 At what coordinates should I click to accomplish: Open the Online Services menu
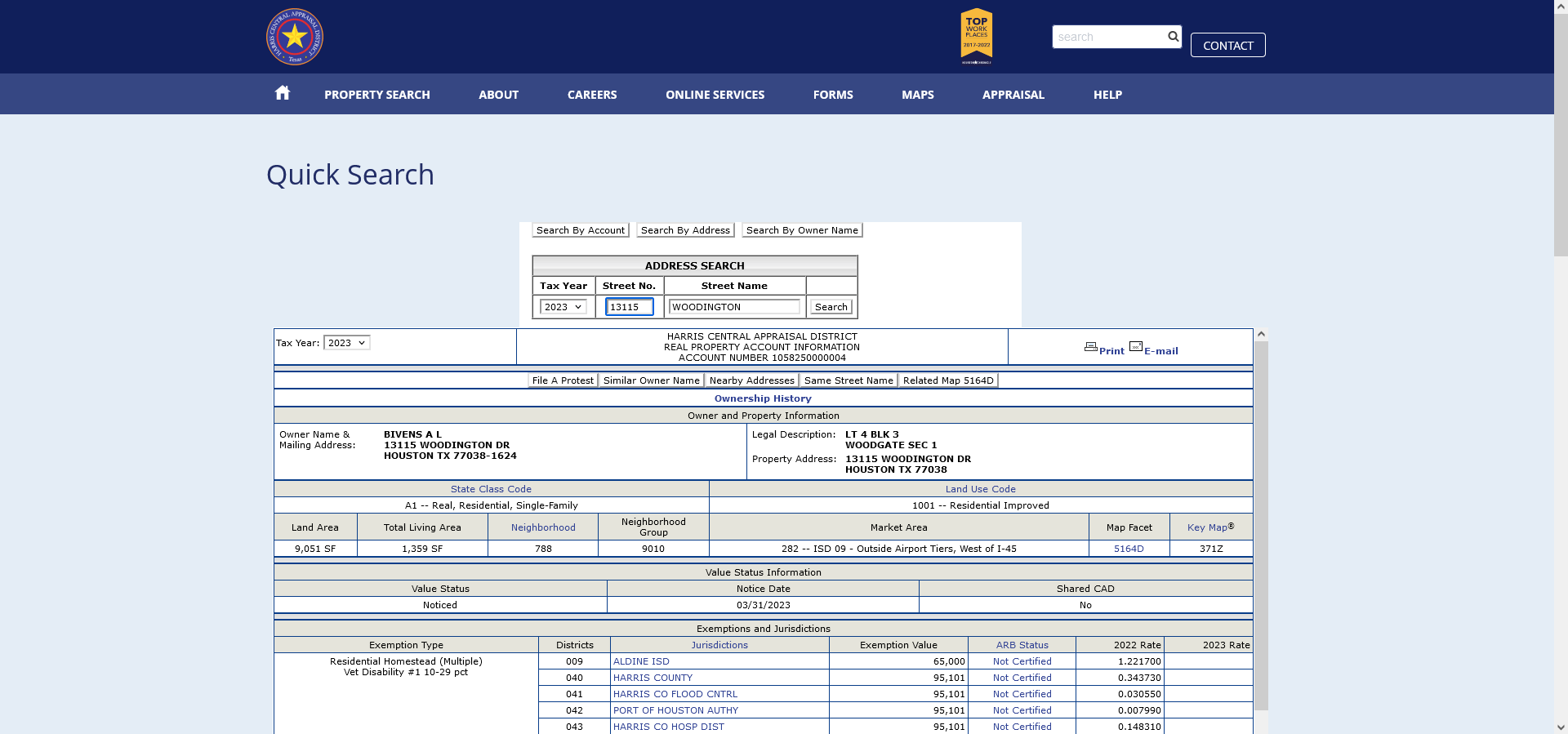(x=715, y=95)
